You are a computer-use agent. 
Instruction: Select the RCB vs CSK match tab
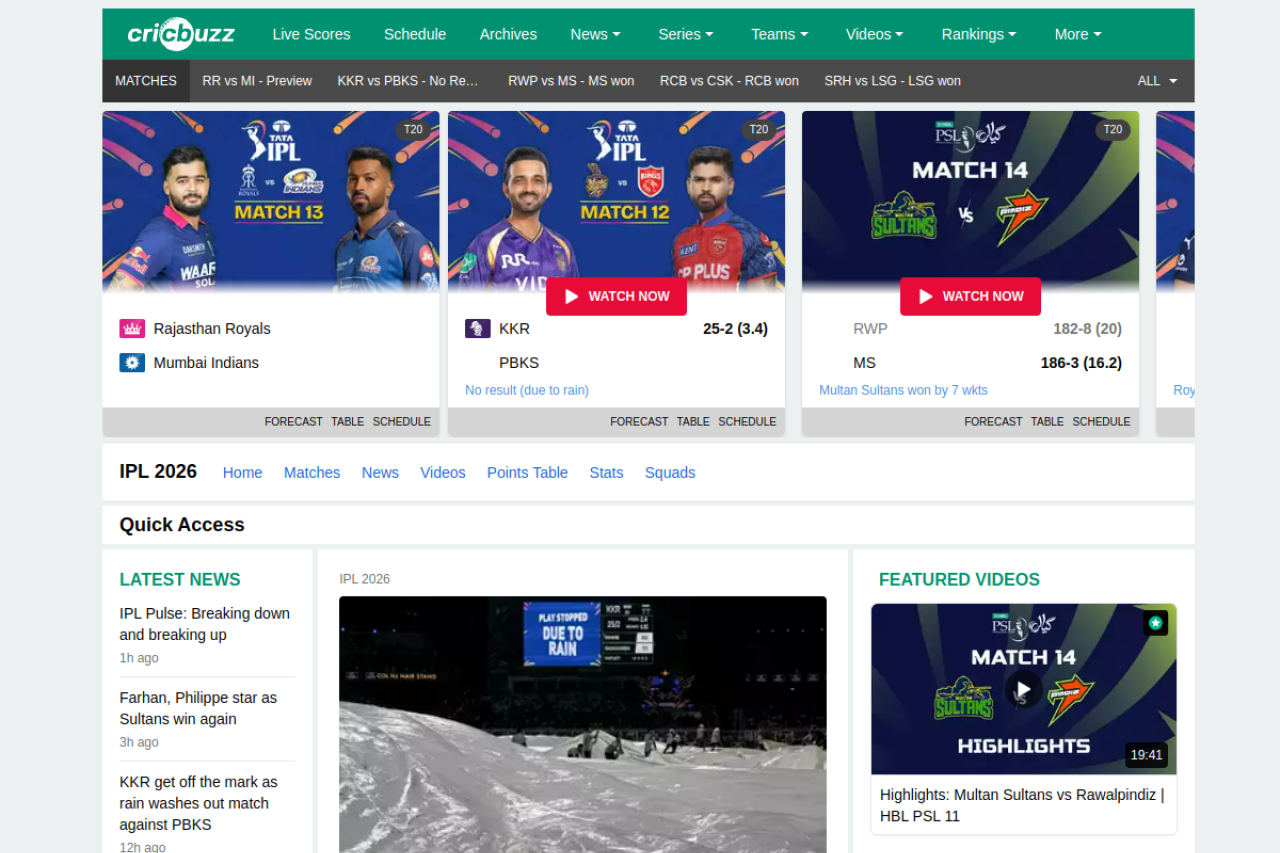[729, 81]
